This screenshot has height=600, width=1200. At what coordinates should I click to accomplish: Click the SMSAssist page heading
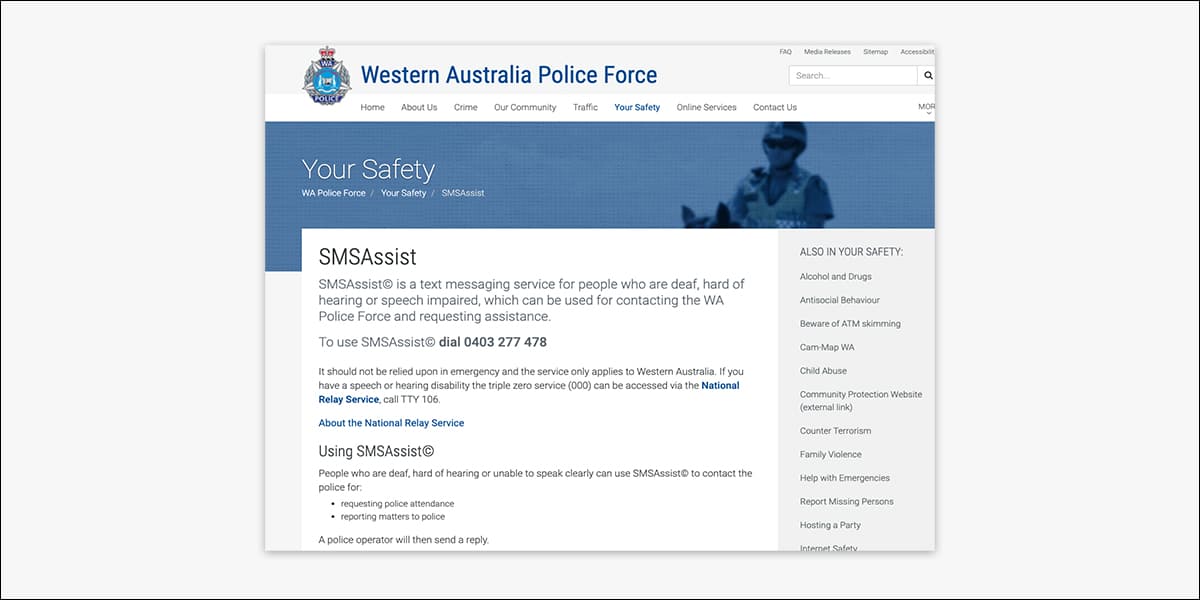tap(367, 257)
